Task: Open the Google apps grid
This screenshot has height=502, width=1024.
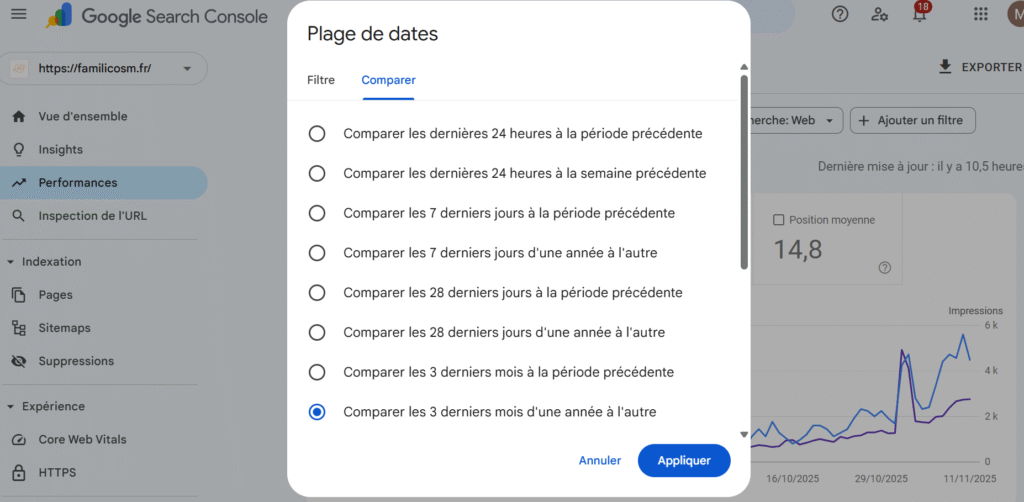Action: point(980,15)
